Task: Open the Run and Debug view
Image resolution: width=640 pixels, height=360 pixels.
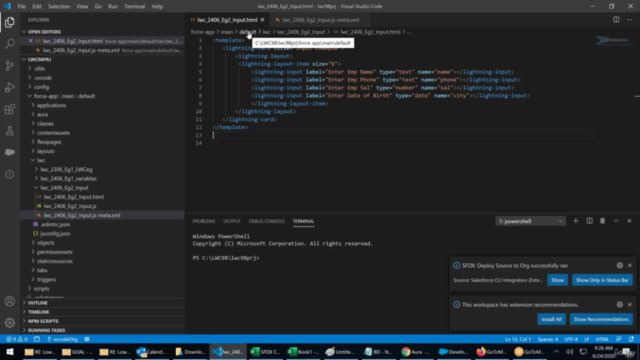Action: click(x=10, y=87)
